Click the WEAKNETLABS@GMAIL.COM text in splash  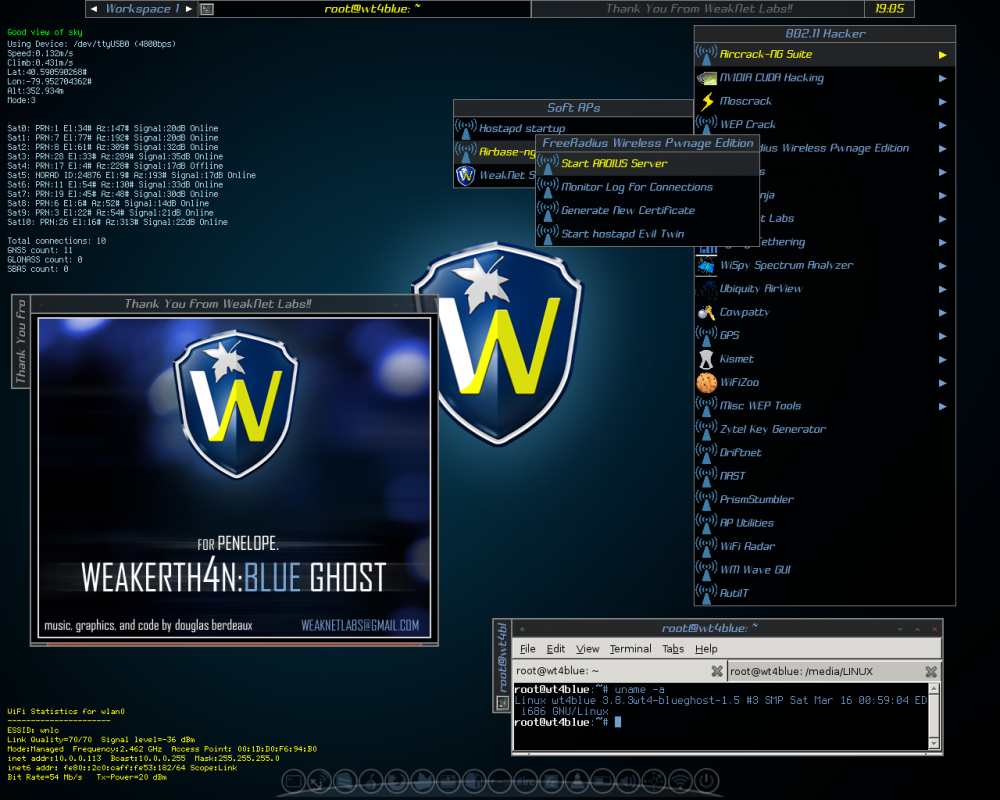[x=360, y=625]
